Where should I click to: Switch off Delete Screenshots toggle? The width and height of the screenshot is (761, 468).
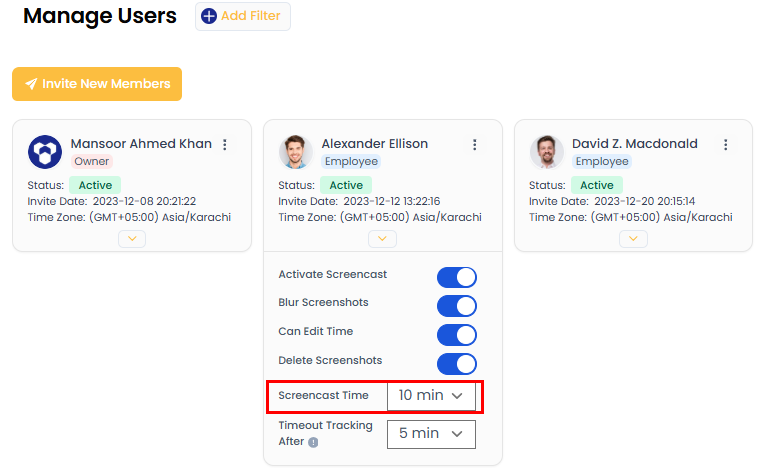point(456,364)
